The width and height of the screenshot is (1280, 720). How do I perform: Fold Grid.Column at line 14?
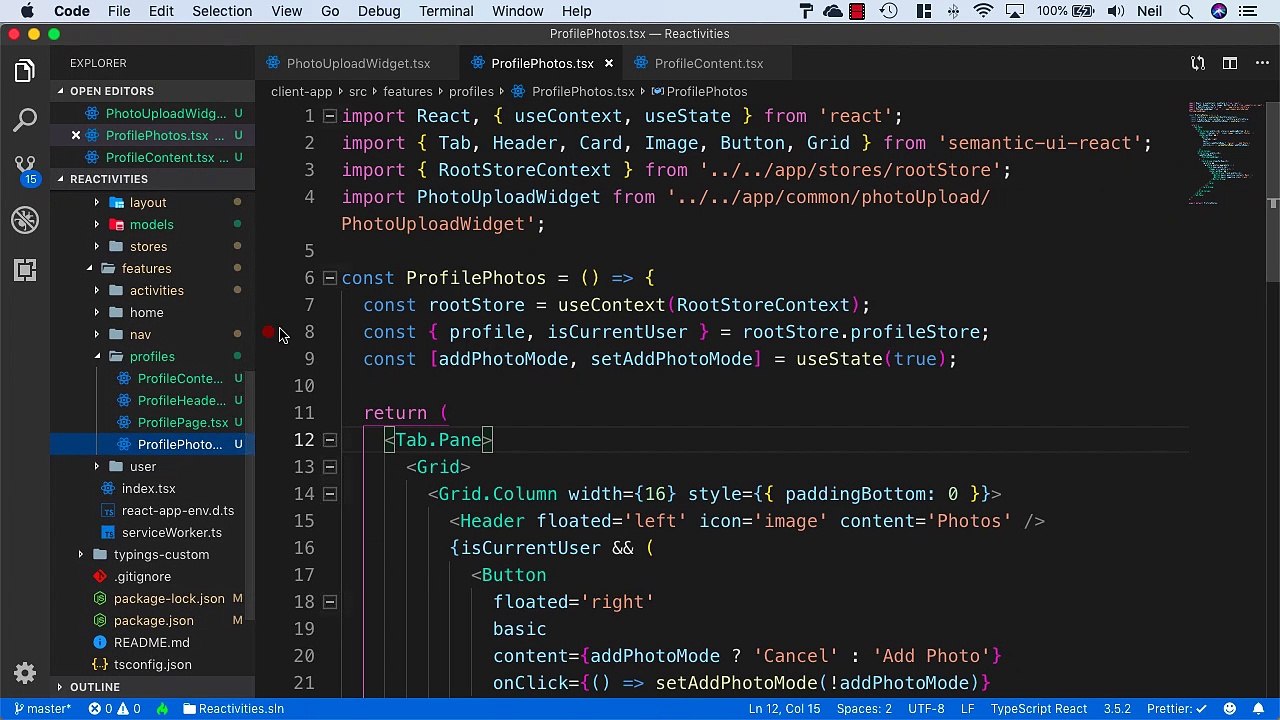[329, 494]
